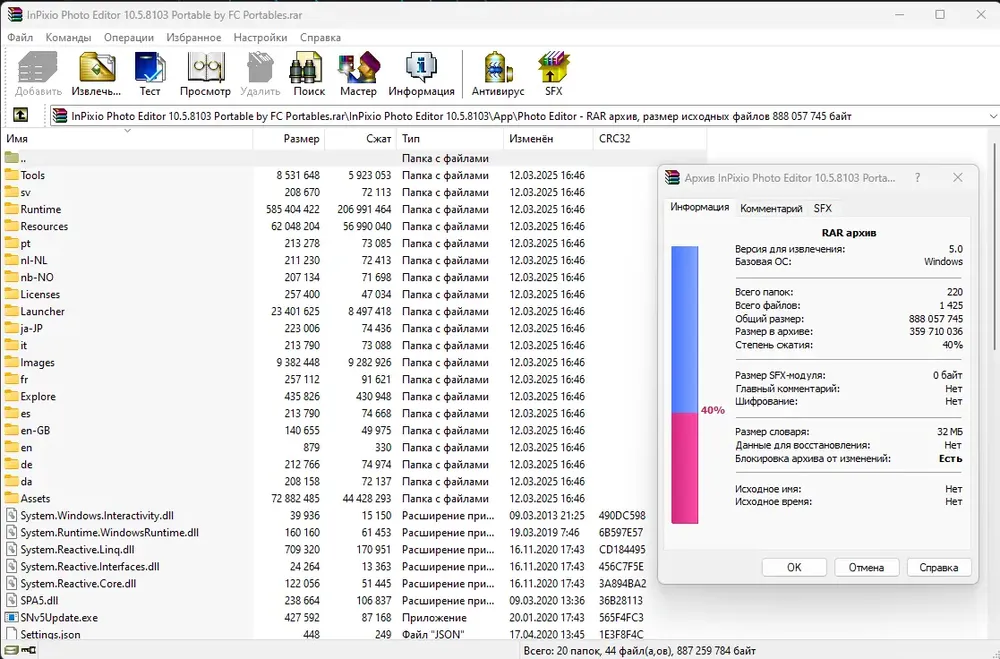The height and width of the screenshot is (659, 1000).
Task: Click the Tools folder icon
Action: 11,175
